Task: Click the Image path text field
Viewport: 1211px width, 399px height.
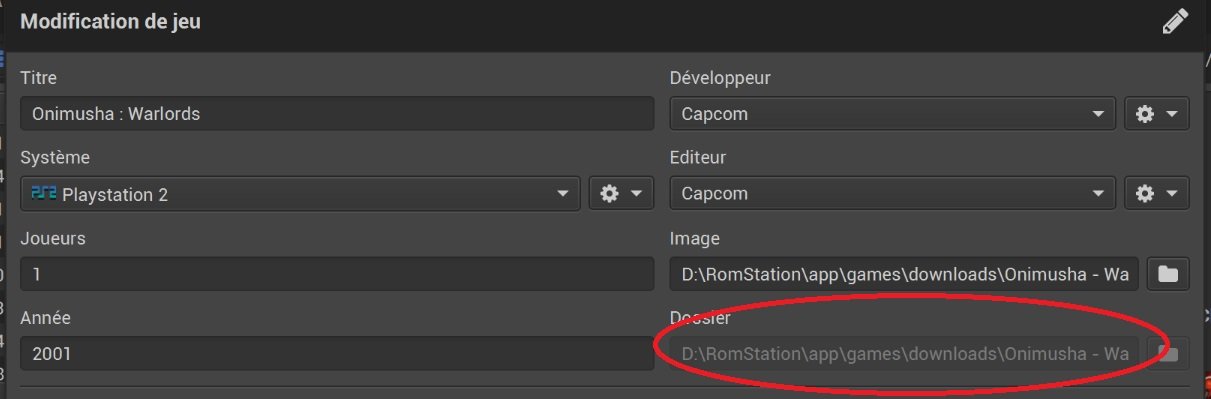Action: [904, 273]
